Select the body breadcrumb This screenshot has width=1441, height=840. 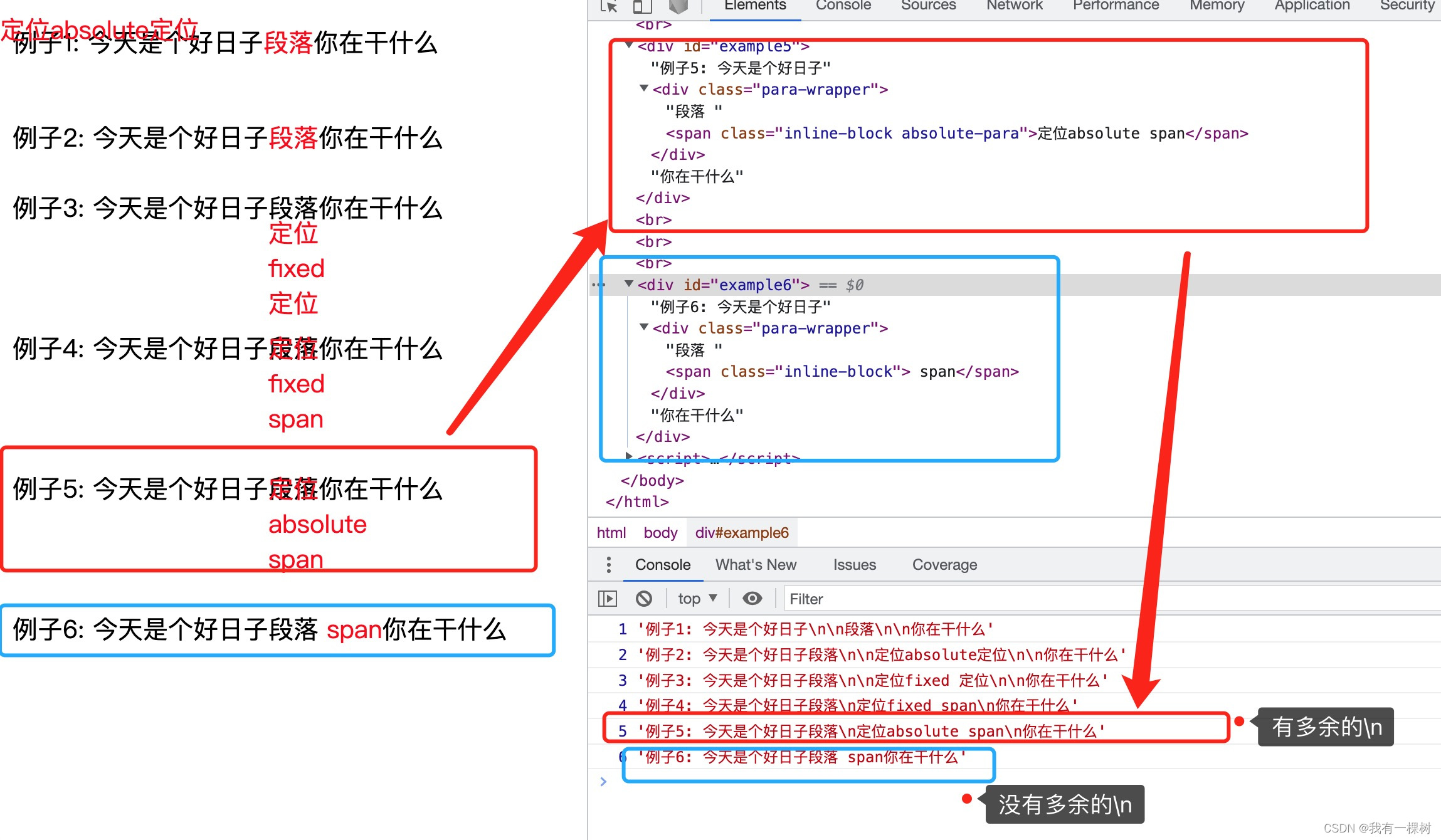(660, 532)
